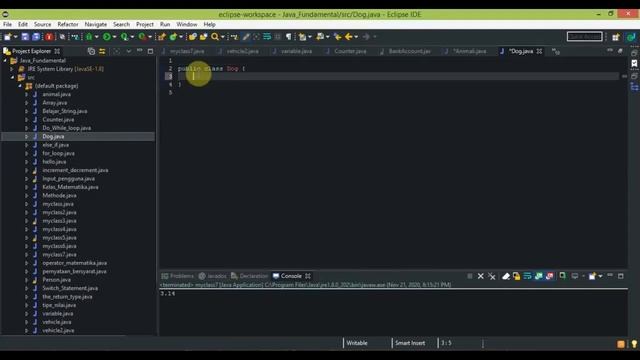
Task: Open the Navigate menu
Action: click(x=96, y=24)
